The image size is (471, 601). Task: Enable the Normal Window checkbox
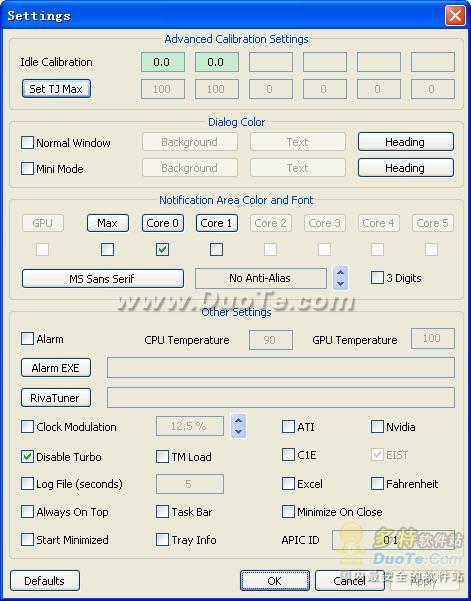click(27, 143)
